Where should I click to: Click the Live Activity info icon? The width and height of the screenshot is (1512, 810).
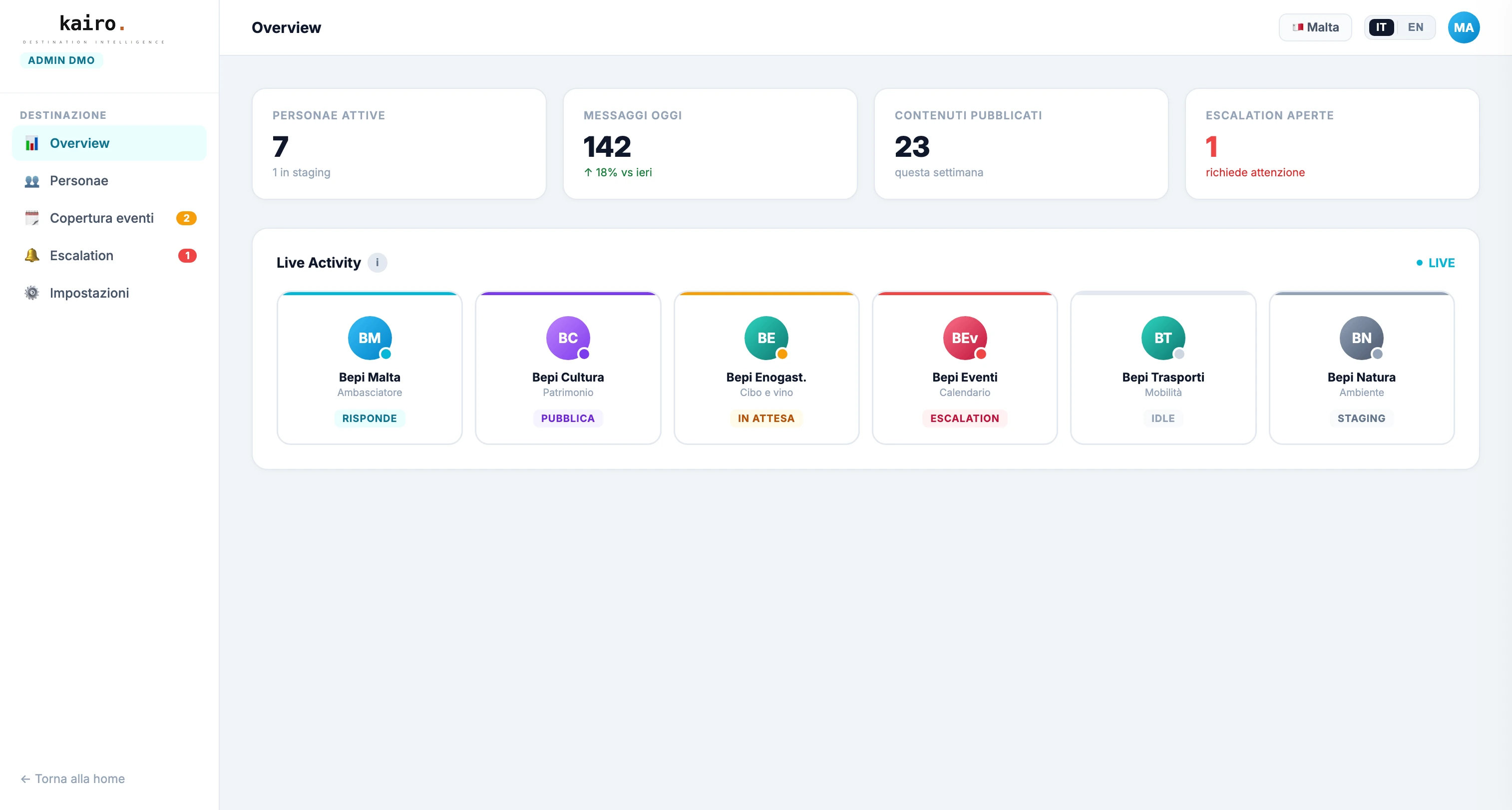tap(378, 262)
